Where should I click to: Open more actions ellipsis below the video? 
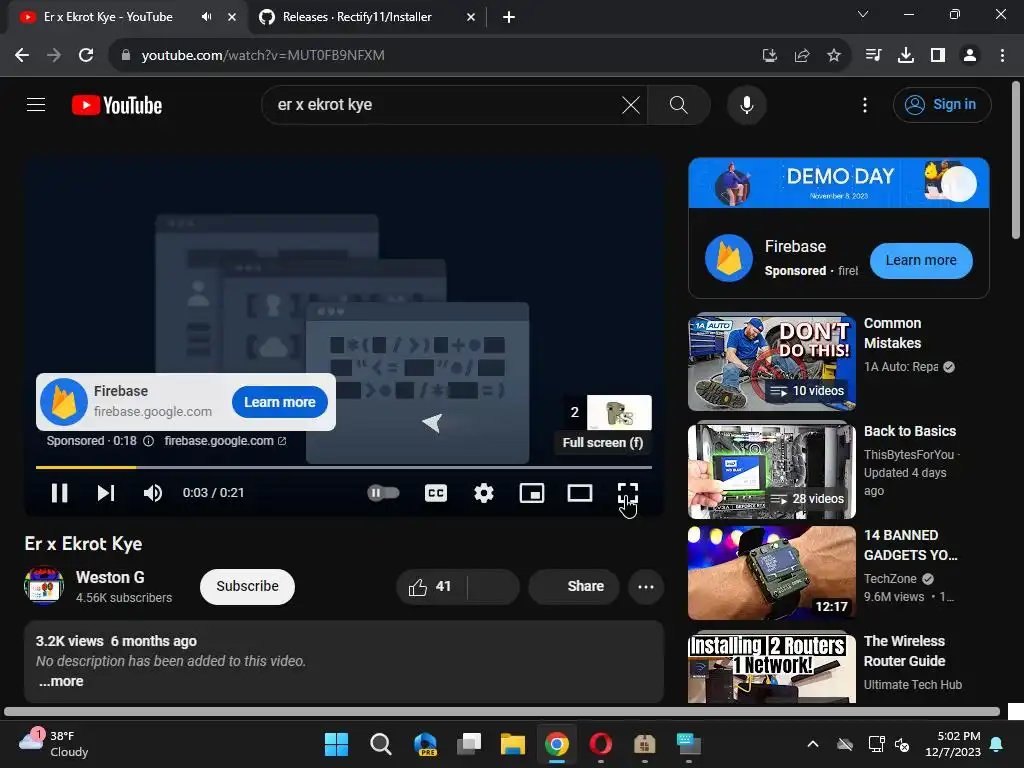(646, 586)
